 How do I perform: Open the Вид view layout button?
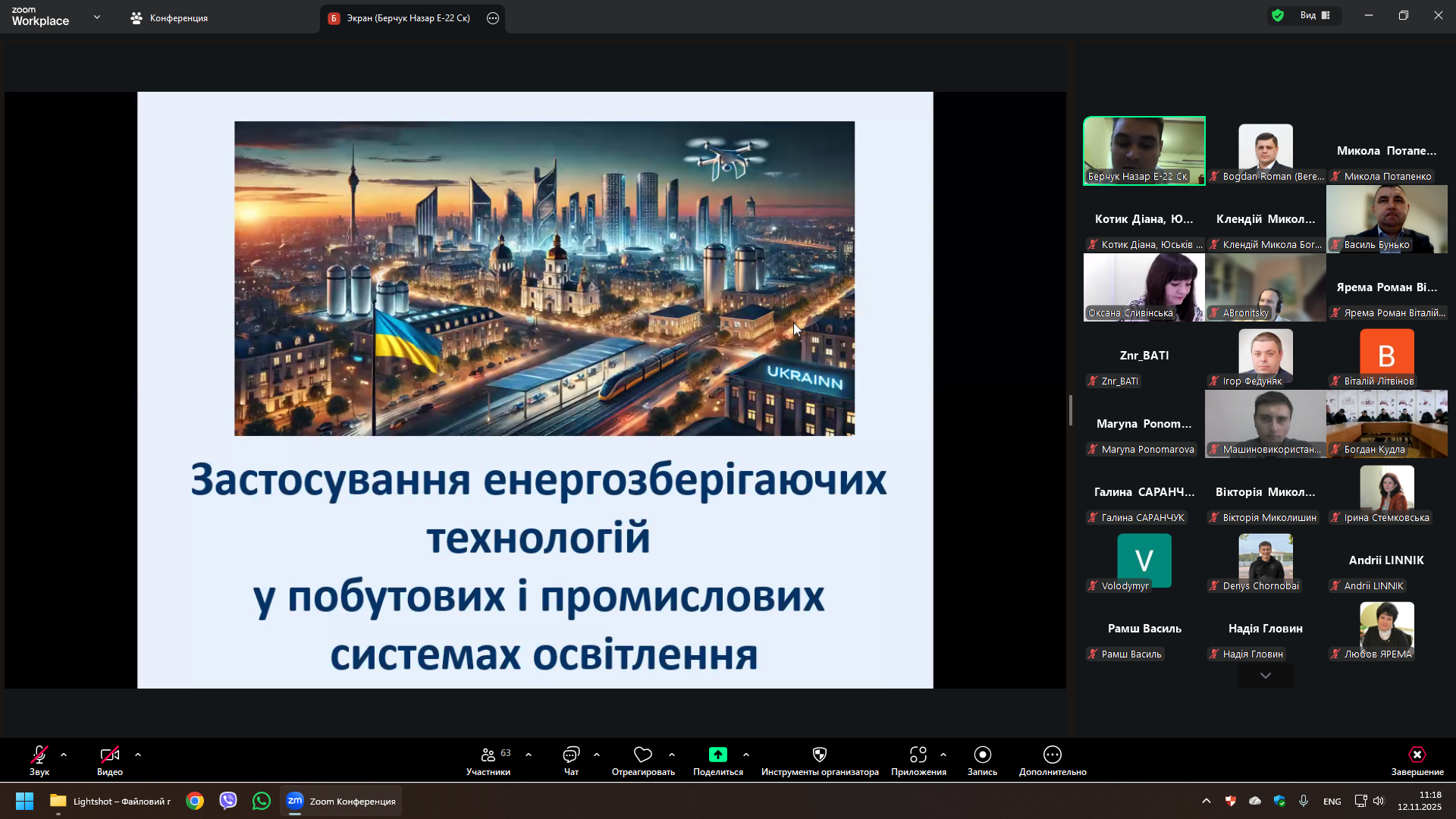pyautogui.click(x=1316, y=15)
